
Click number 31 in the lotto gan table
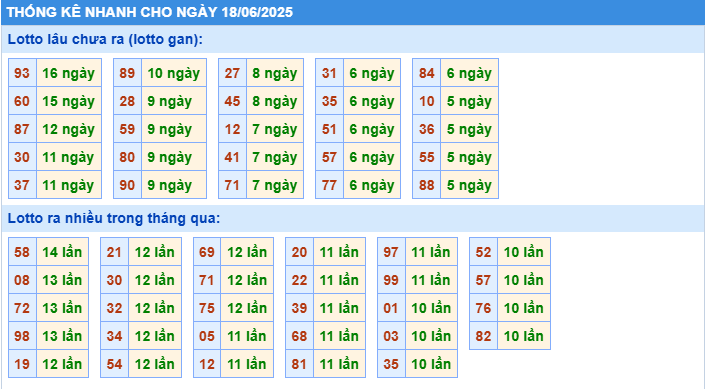pyautogui.click(x=329, y=73)
